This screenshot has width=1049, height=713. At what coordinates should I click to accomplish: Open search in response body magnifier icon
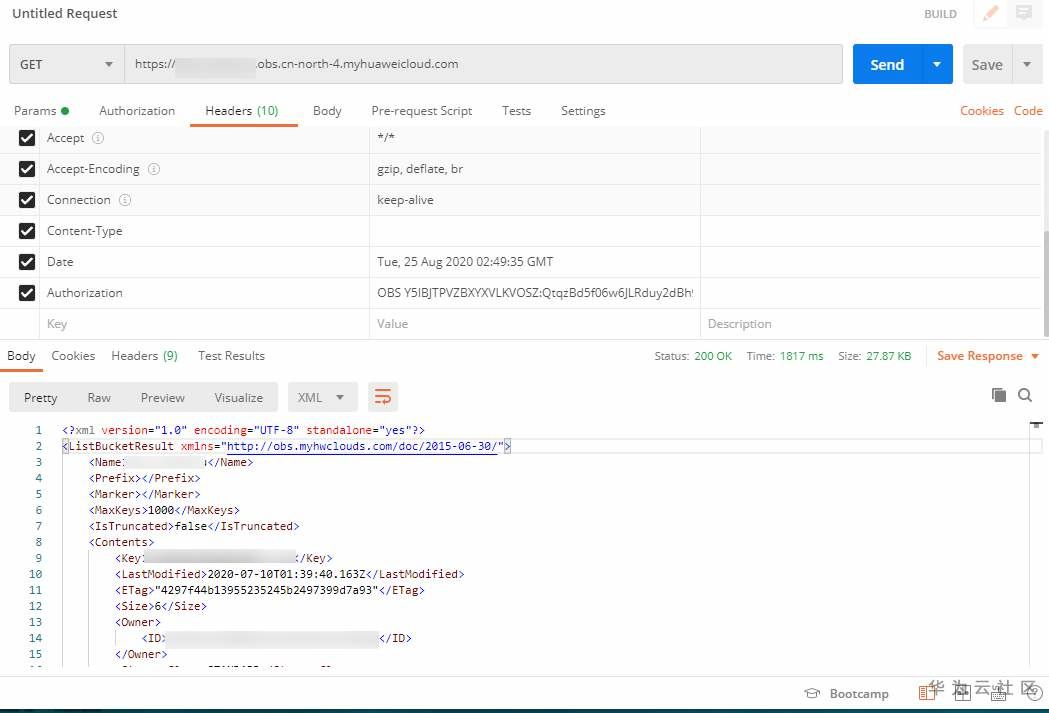click(x=1024, y=395)
